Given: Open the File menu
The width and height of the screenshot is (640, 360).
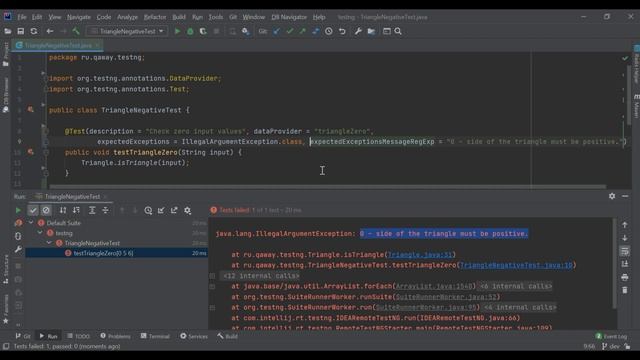Looking at the screenshot, I should (x=22, y=17).
